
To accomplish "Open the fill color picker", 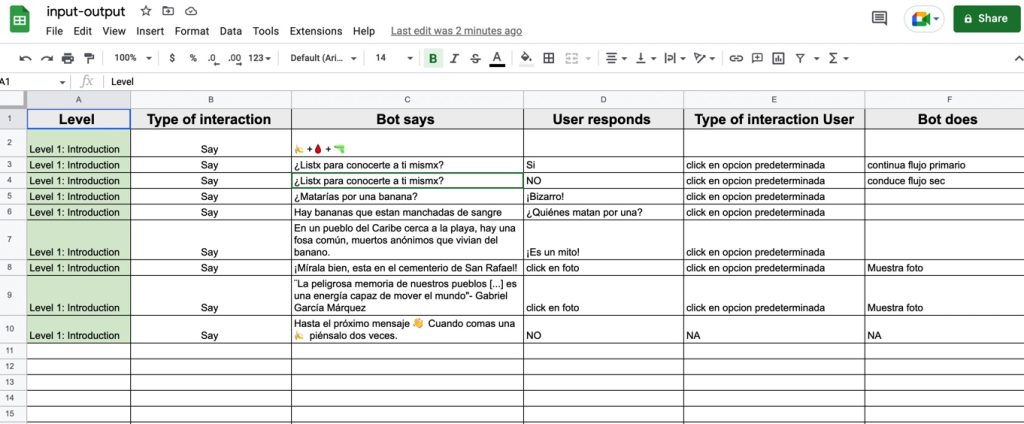I will 526,59.
